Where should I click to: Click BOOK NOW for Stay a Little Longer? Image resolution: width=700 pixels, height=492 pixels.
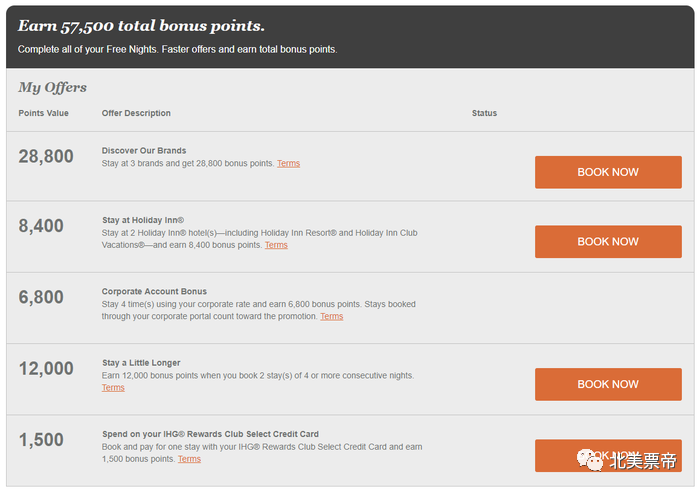click(608, 384)
